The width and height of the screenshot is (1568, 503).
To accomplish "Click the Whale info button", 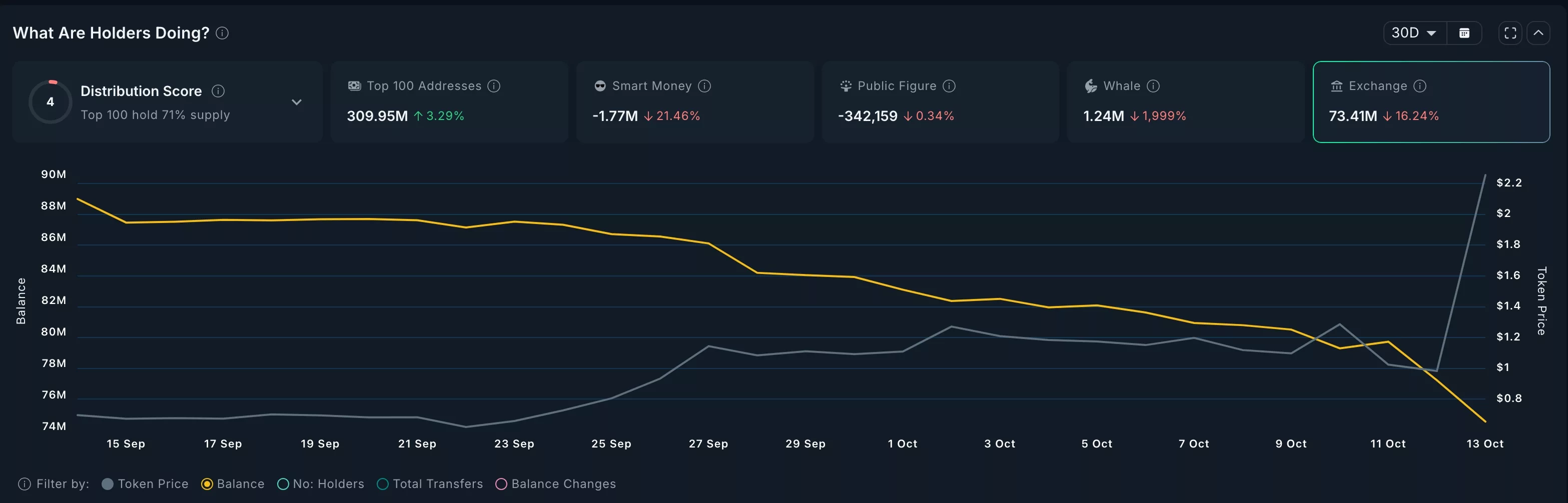I will tap(1152, 86).
